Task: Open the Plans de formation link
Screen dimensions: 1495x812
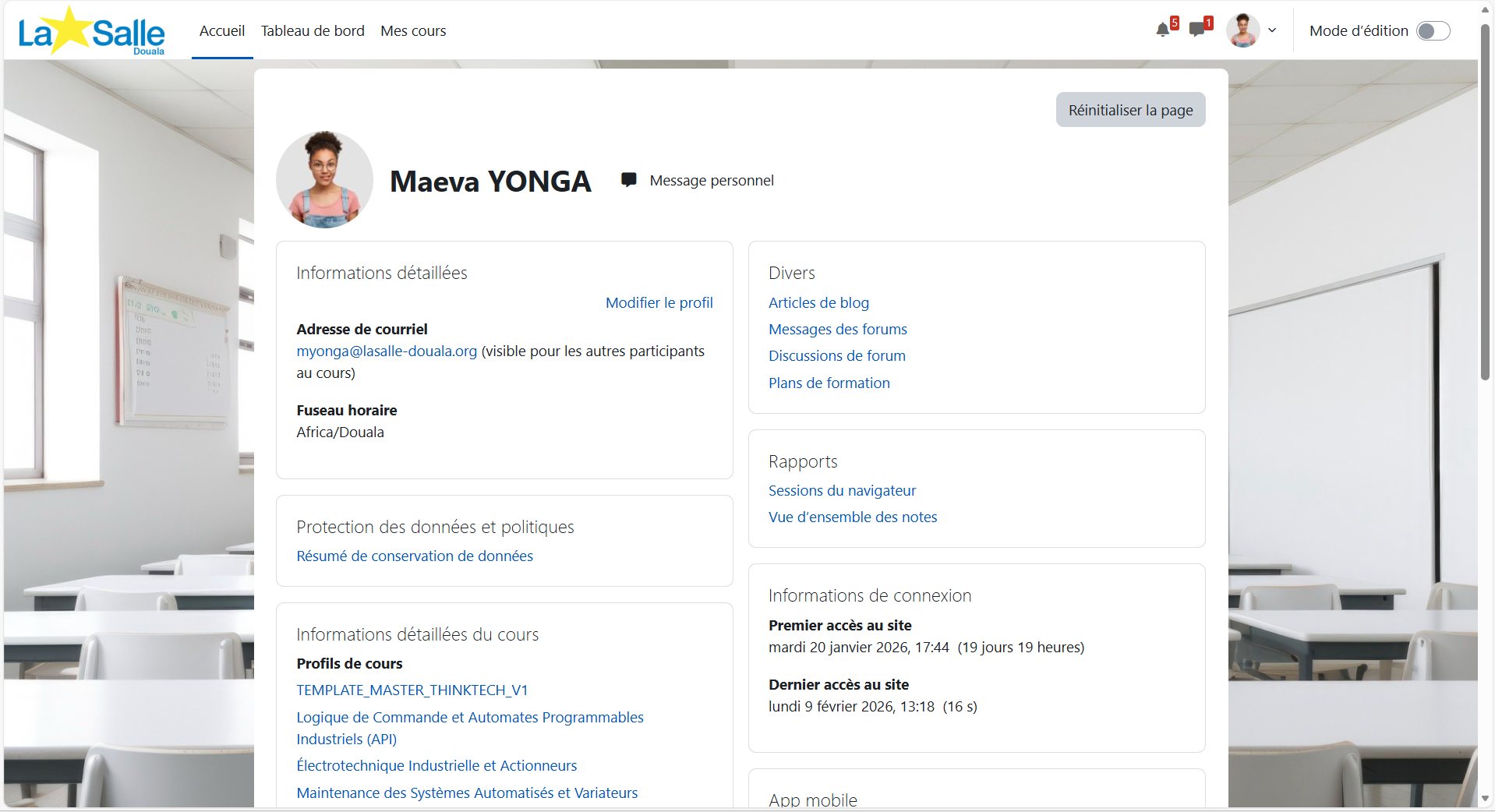Action: point(829,383)
